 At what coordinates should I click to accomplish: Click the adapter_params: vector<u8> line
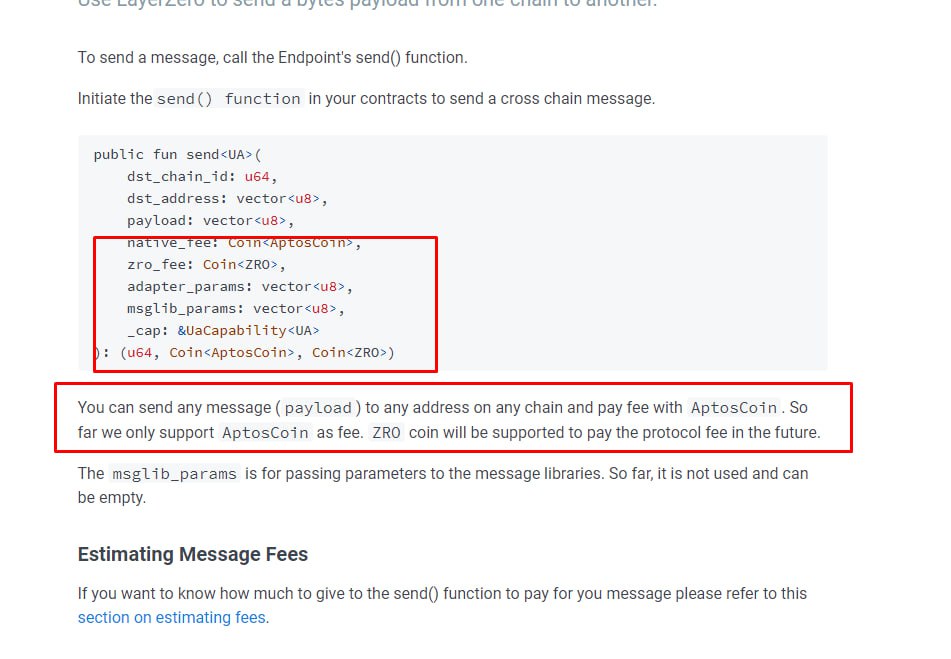point(240,286)
